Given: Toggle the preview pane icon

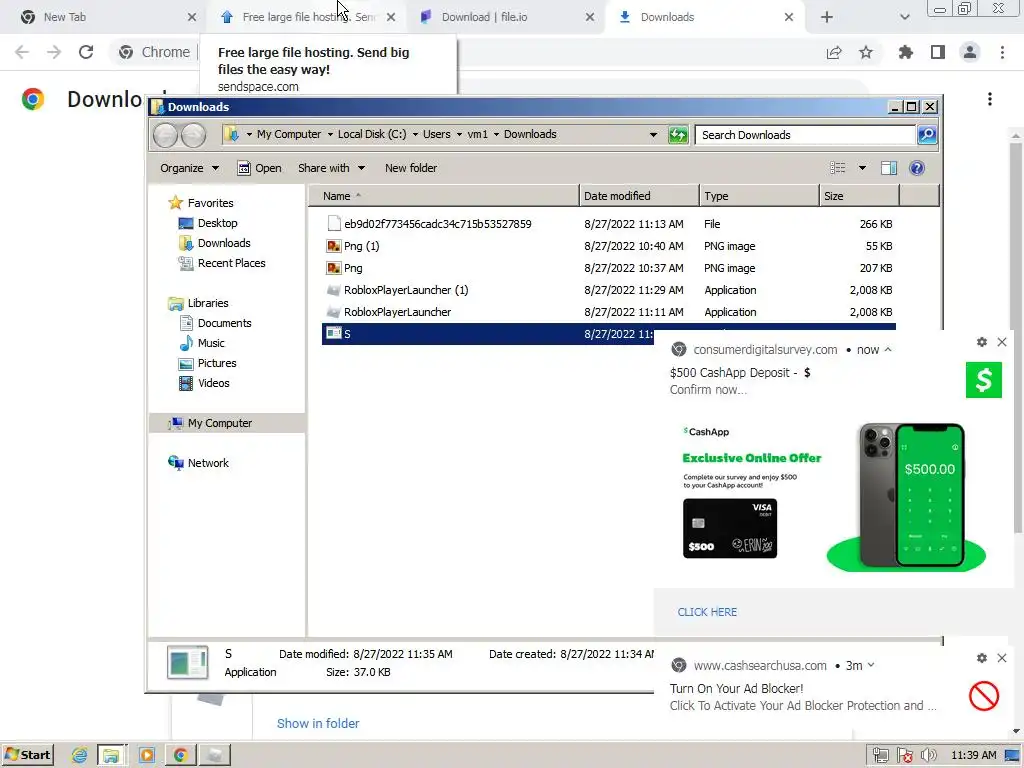Looking at the screenshot, I should coord(889,168).
